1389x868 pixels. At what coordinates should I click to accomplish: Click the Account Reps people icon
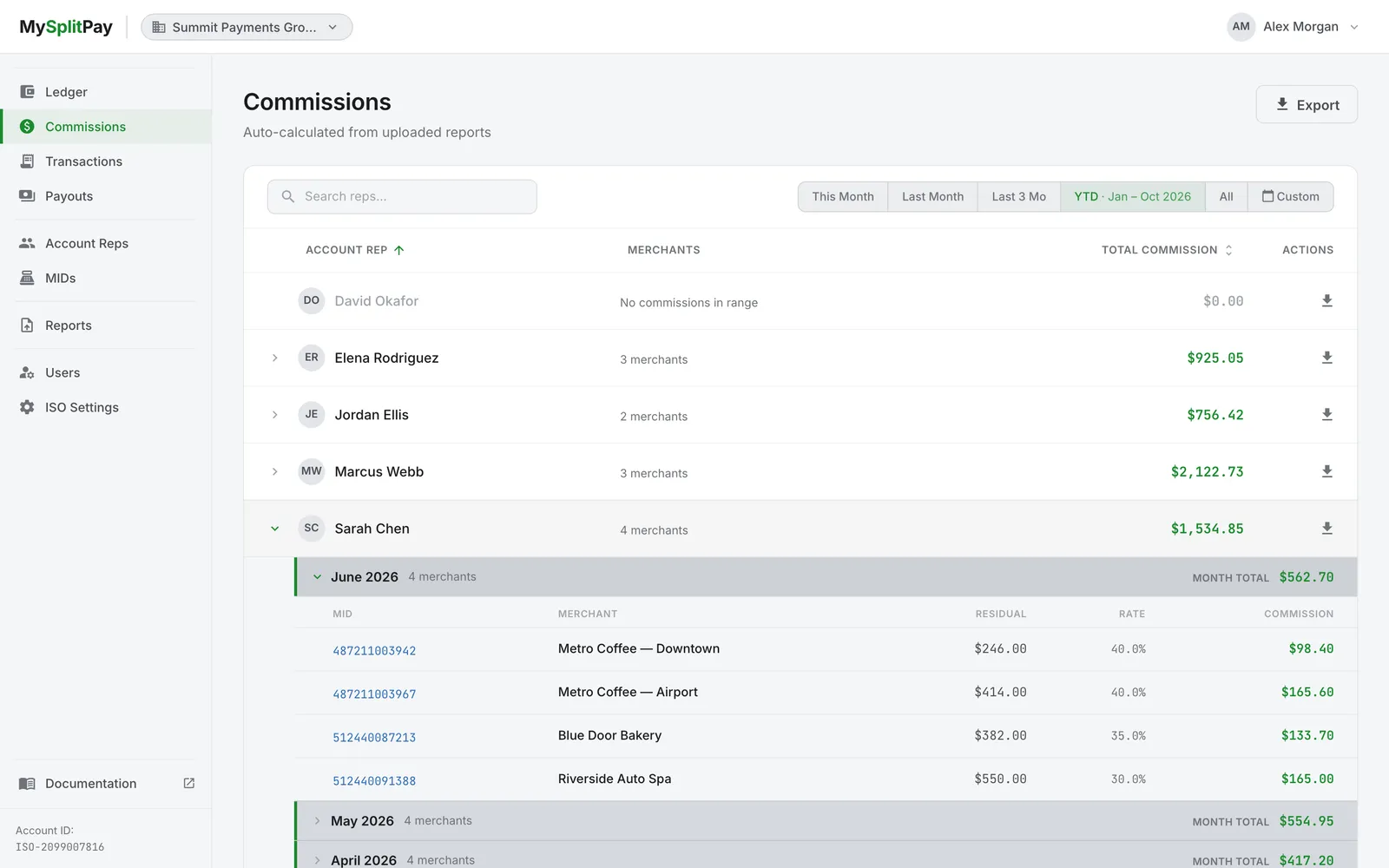pos(27,243)
